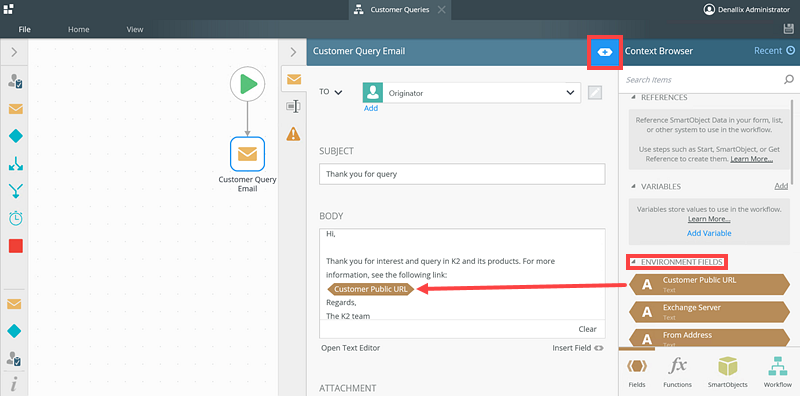This screenshot has width=800, height=396.
Task: Open the File menu
Action: pos(24,30)
